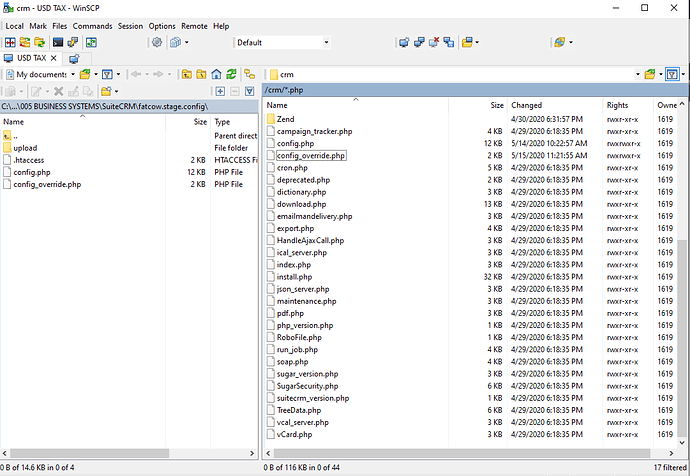
Task: Expand the Saved Sessions folder dropdown arrow
Action: 477,42
